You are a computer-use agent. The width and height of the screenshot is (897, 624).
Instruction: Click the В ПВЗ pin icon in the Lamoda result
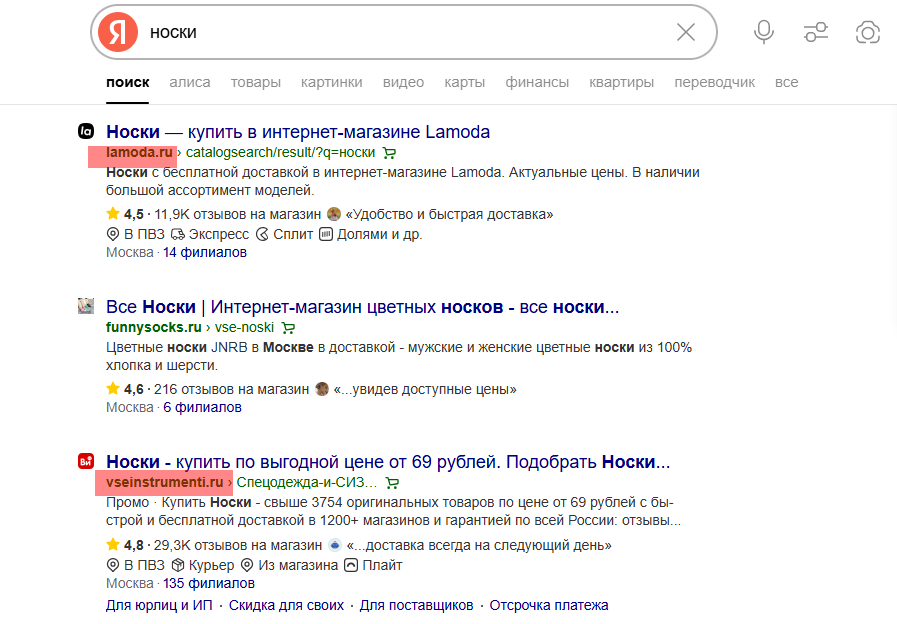(113, 234)
